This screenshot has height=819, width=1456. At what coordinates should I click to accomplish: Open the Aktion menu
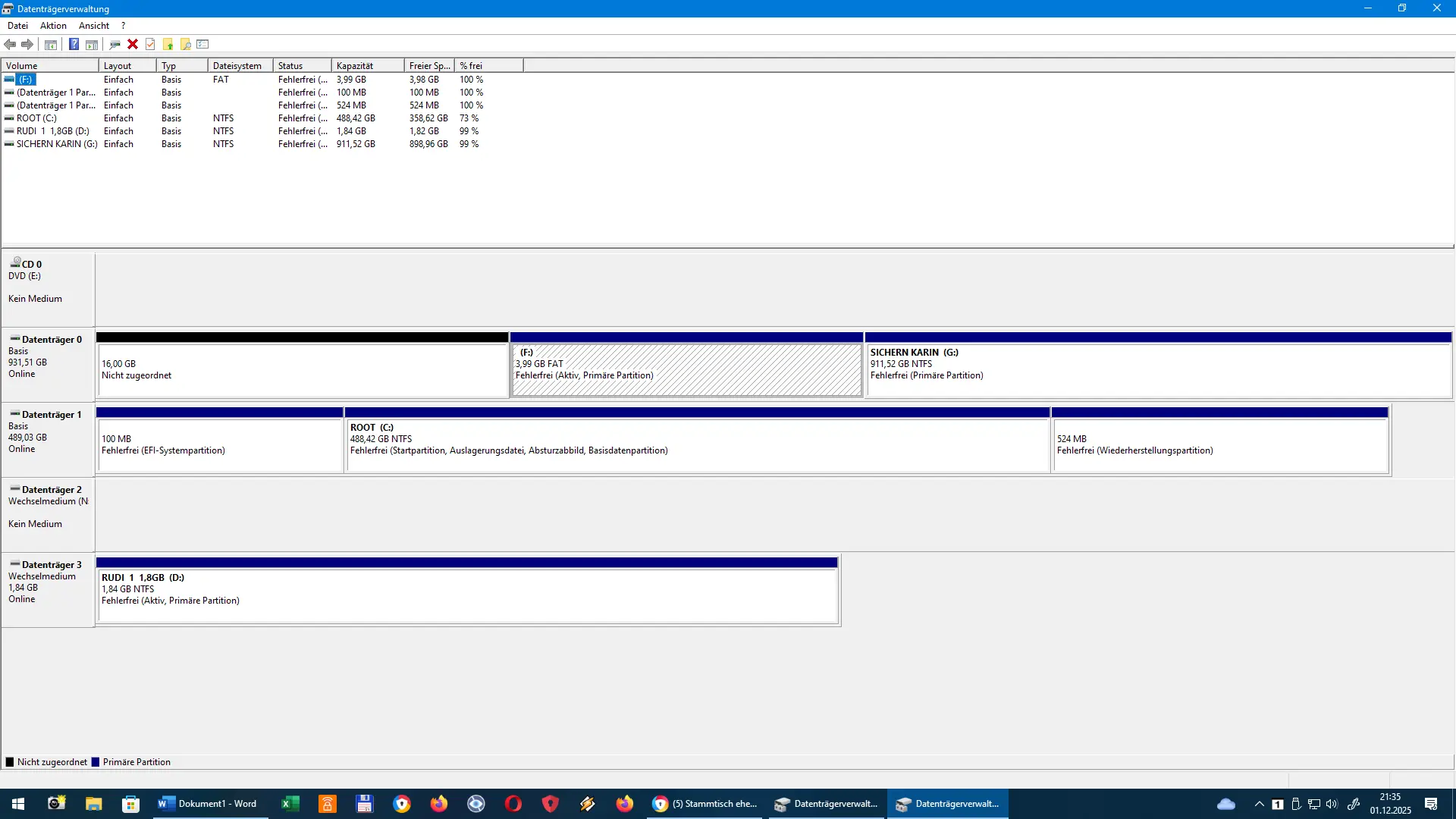pos(53,25)
